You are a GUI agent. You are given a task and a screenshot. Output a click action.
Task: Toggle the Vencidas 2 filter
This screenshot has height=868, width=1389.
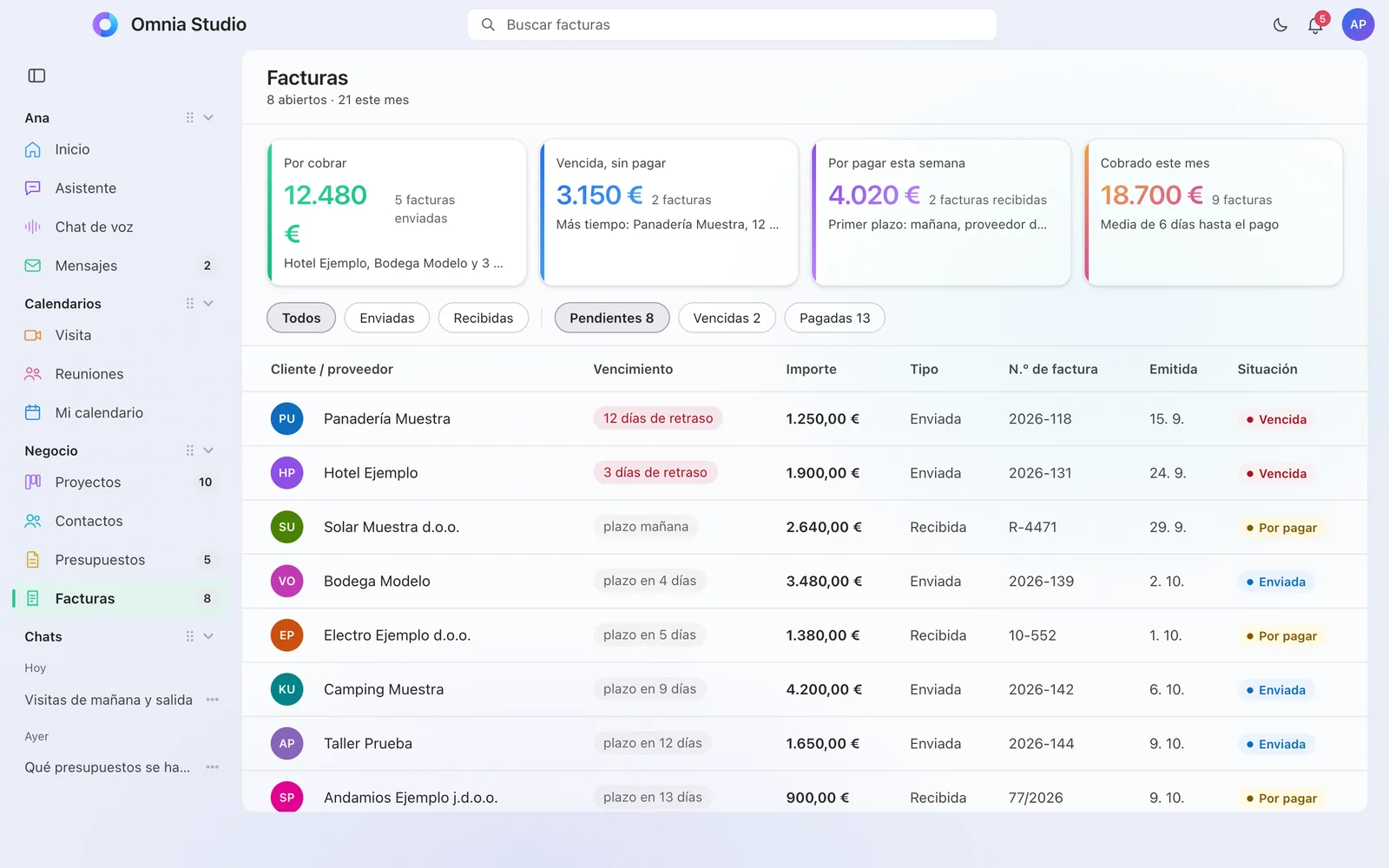tap(727, 318)
